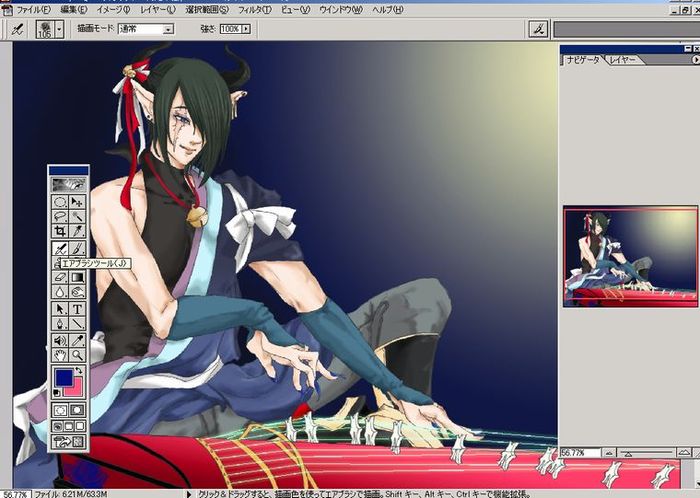The width and height of the screenshot is (700, 498).
Task: Select the Lasso tool
Action: point(60,217)
